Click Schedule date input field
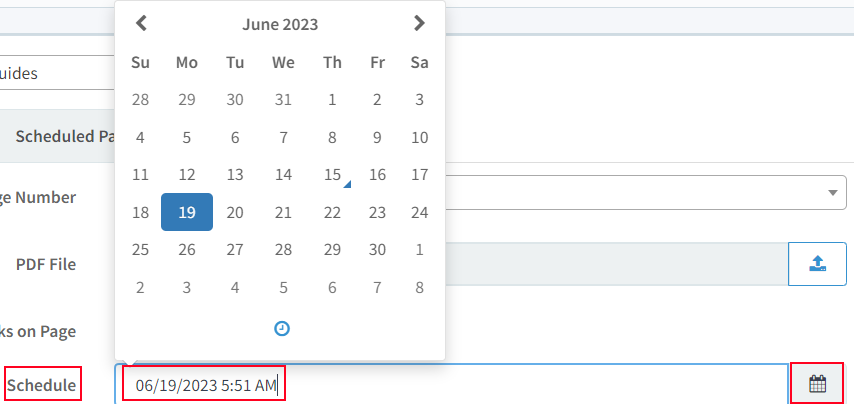The width and height of the screenshot is (854, 404). pyautogui.click(x=452, y=384)
